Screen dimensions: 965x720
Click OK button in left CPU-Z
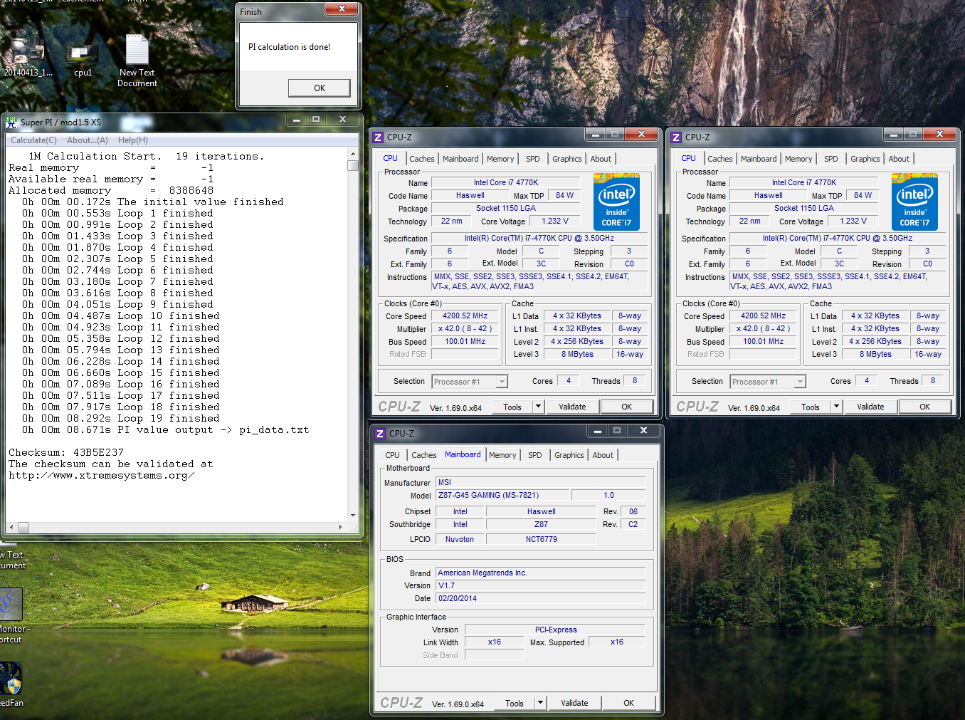(627, 407)
